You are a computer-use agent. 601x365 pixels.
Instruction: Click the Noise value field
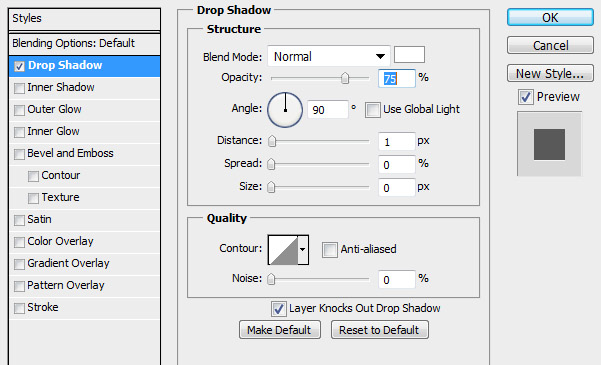coord(397,279)
